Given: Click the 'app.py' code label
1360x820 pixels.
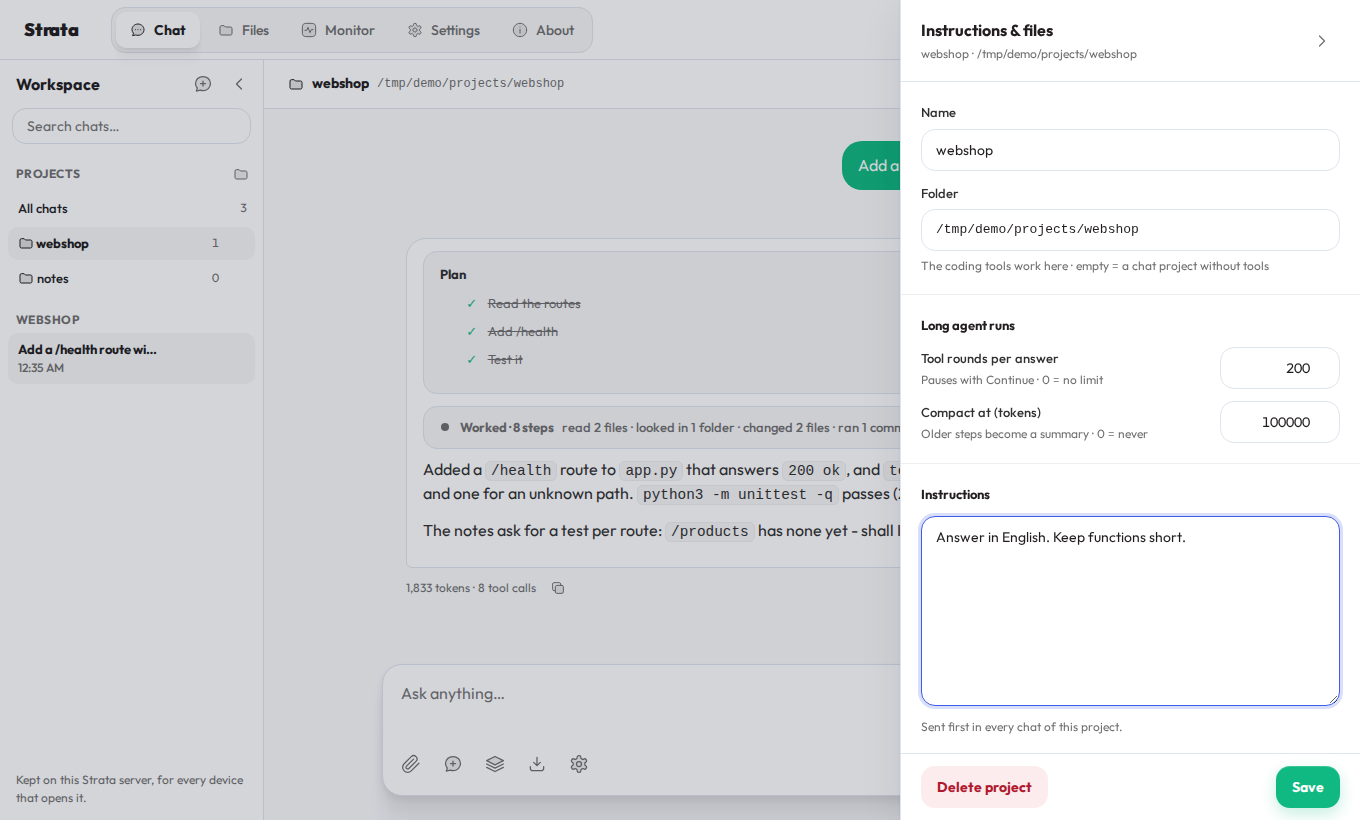Looking at the screenshot, I should 651,470.
